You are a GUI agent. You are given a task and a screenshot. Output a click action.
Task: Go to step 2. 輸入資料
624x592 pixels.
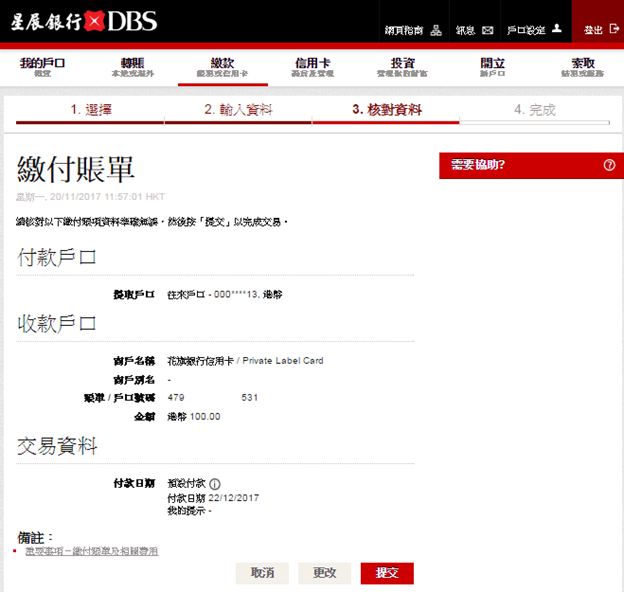(238, 110)
